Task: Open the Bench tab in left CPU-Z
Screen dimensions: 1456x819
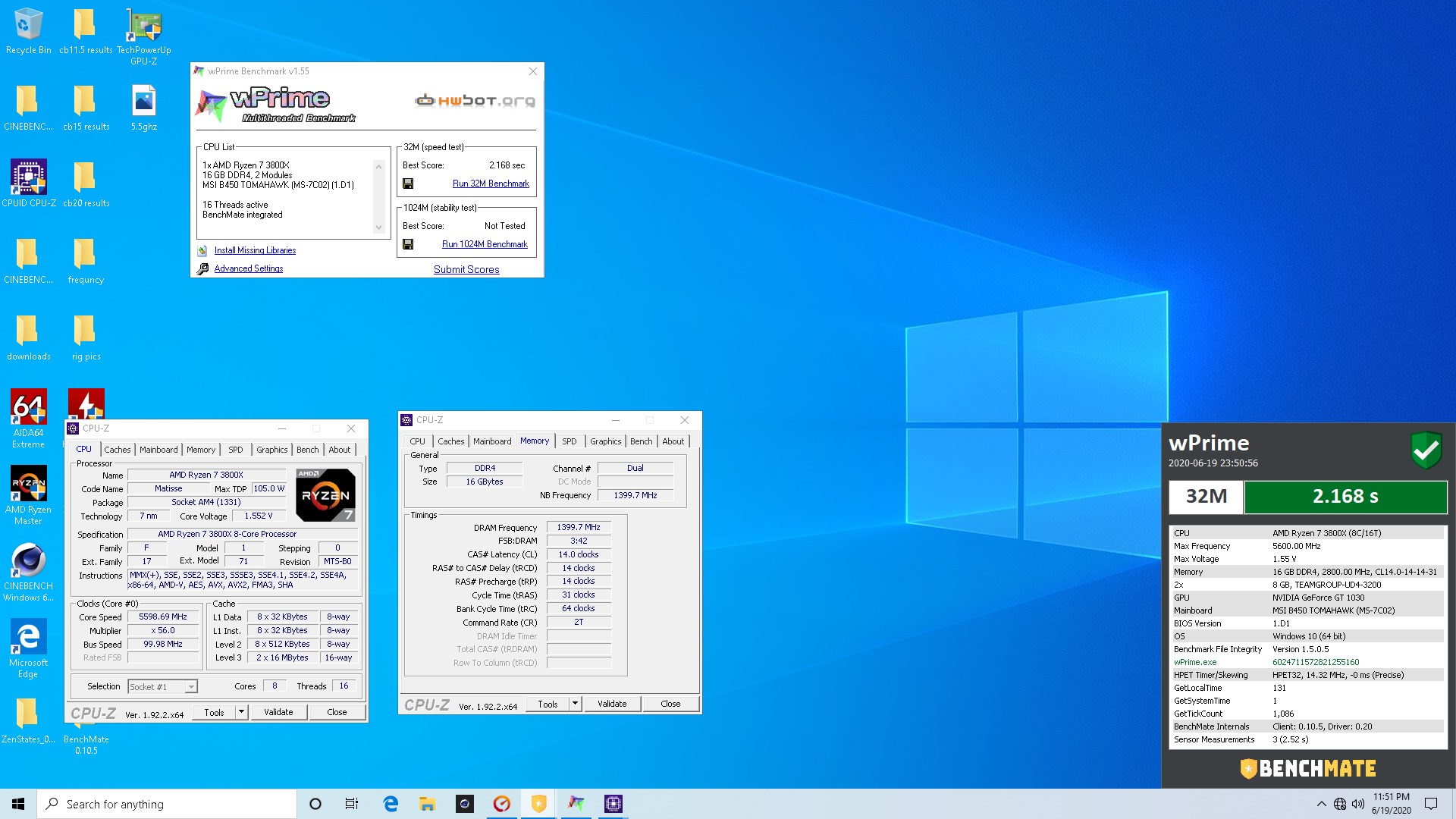Action: [x=307, y=450]
